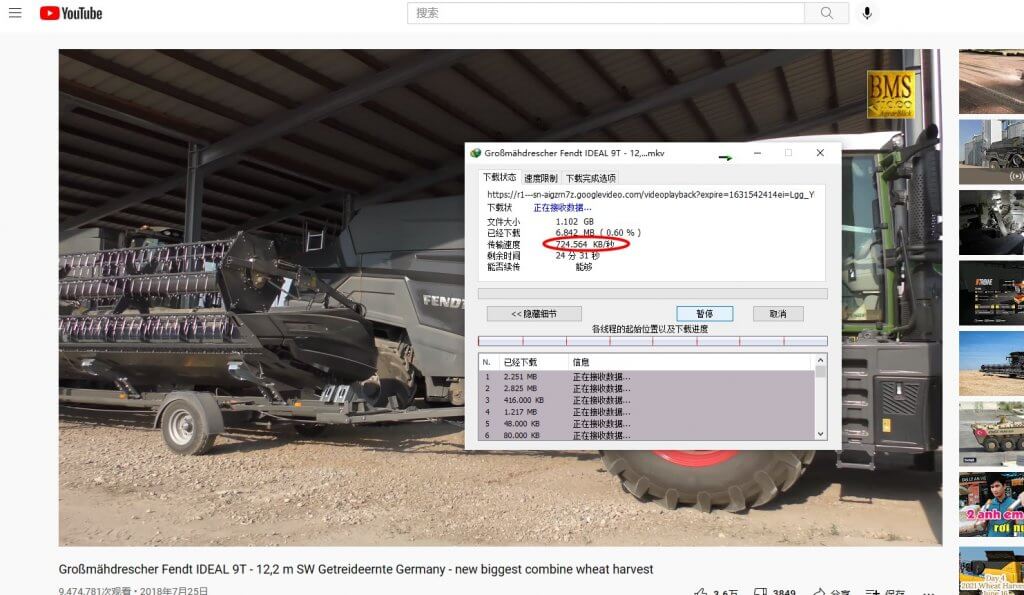Image resolution: width=1024 pixels, height=595 pixels.
Task: Open the grain silos and truck thumbnail
Action: pyautogui.click(x=991, y=152)
